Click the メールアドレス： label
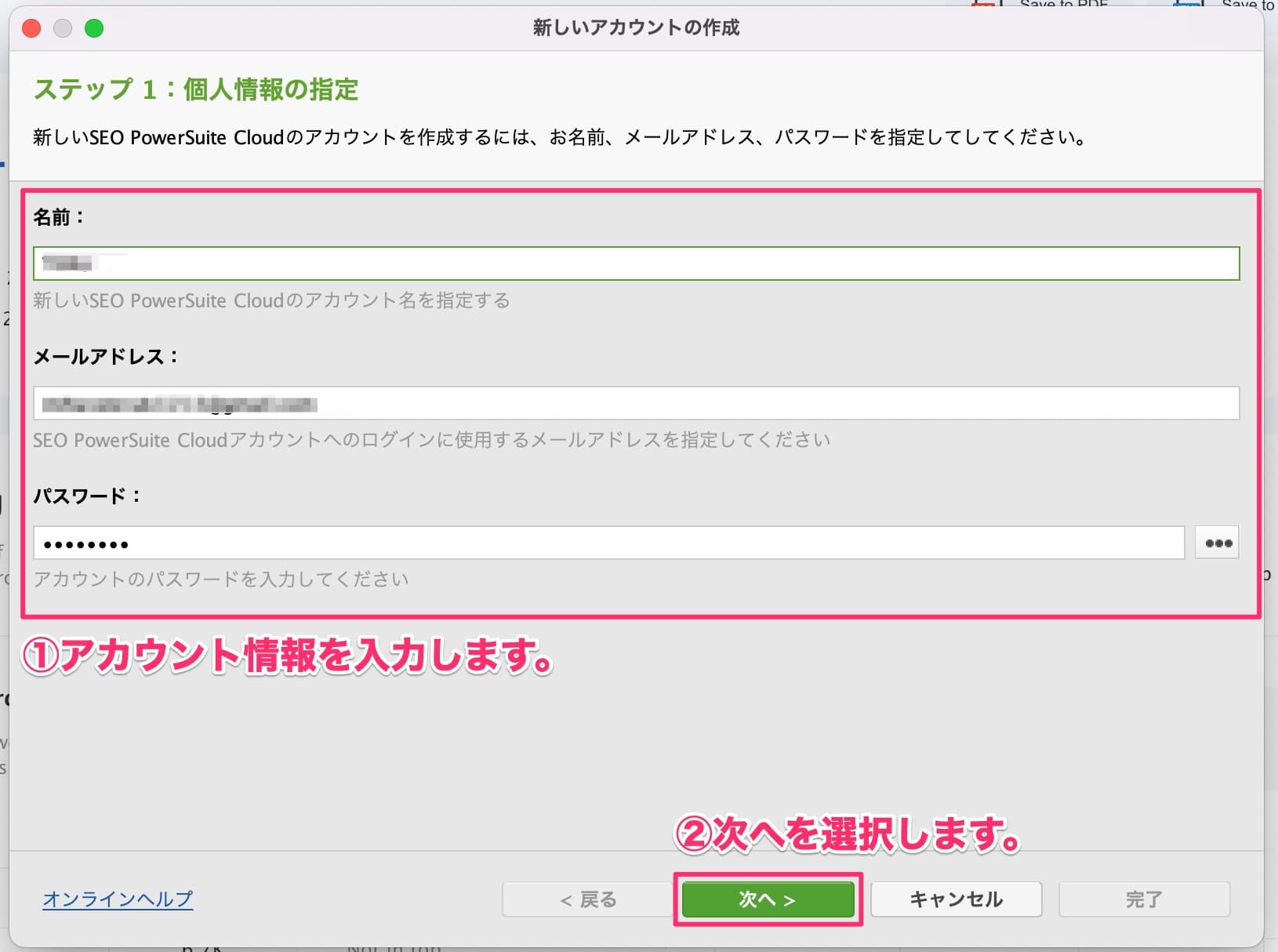 click(x=106, y=357)
